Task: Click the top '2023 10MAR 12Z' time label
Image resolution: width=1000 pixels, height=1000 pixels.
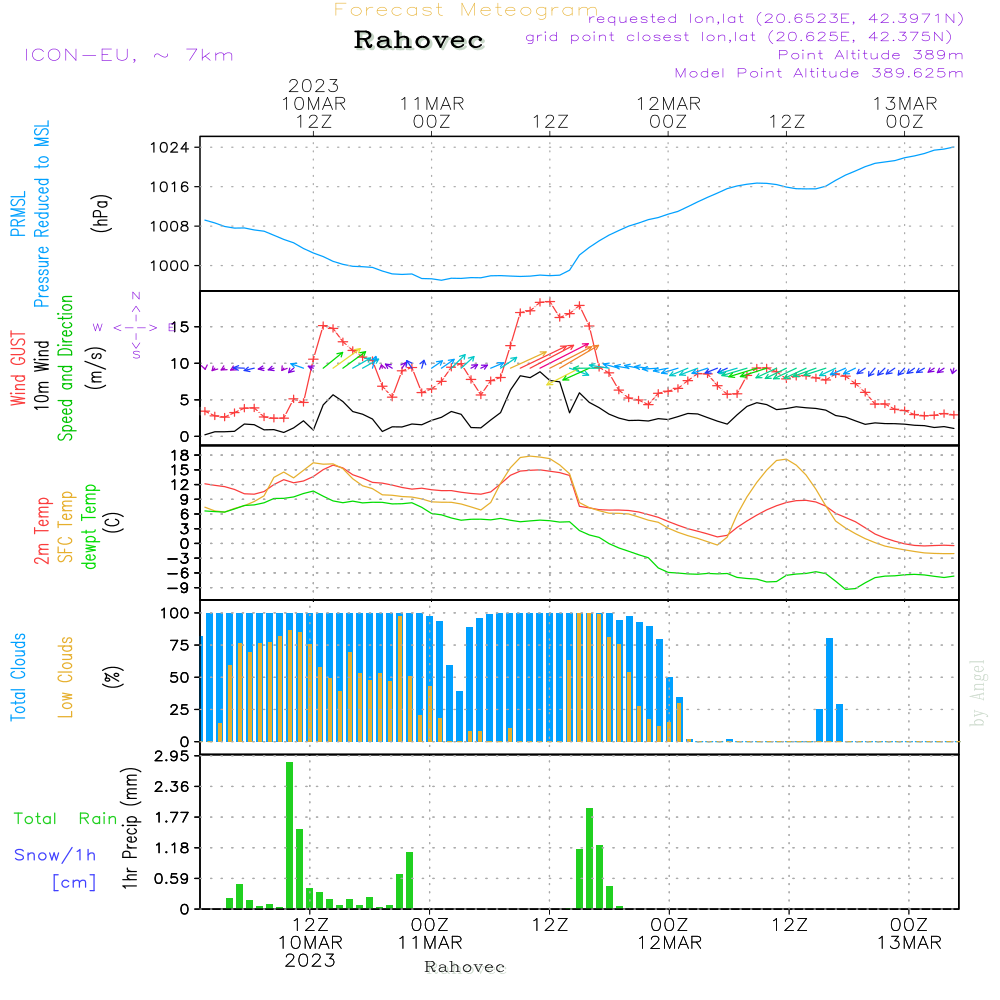Action: coord(314,104)
